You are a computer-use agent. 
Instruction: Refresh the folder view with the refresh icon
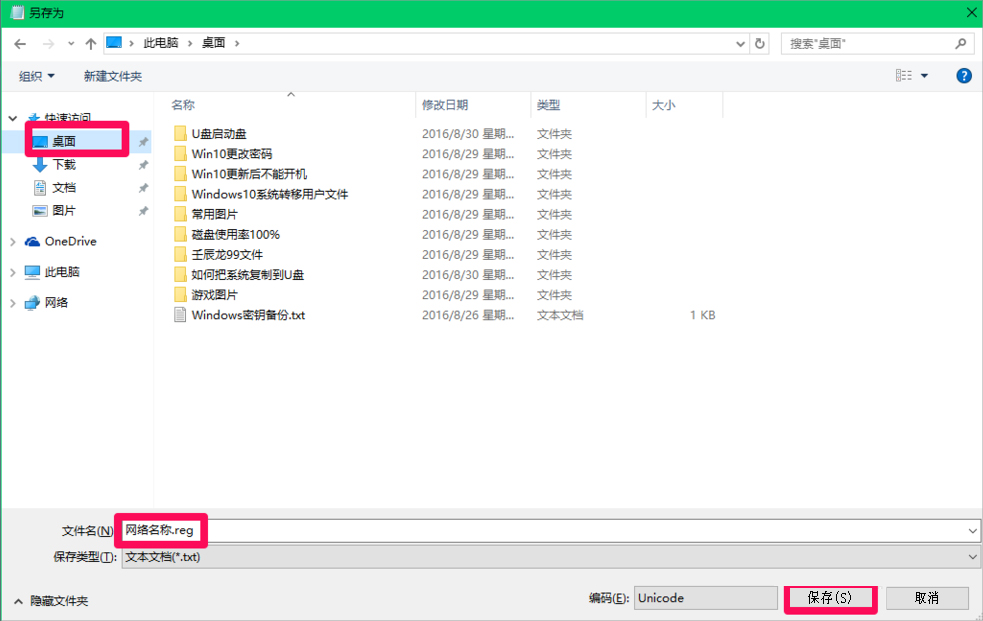(x=759, y=43)
